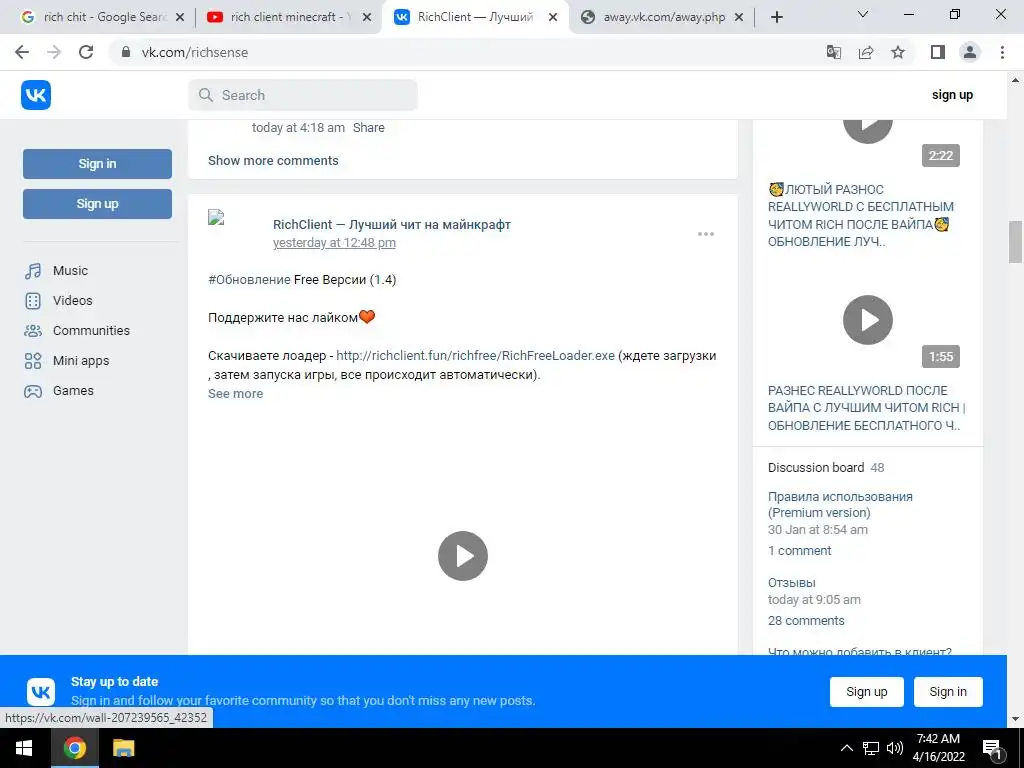Focus the VK Search field

point(303,95)
